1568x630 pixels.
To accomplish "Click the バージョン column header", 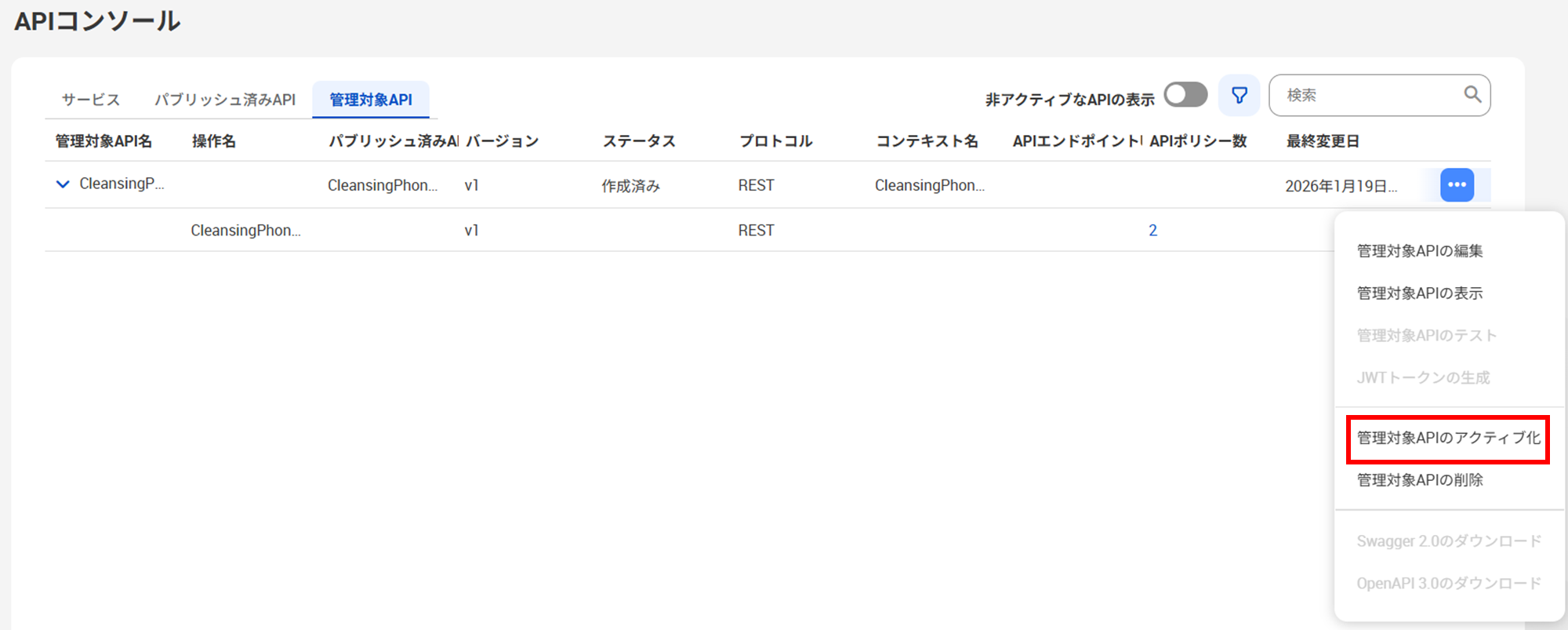I will coord(502,141).
